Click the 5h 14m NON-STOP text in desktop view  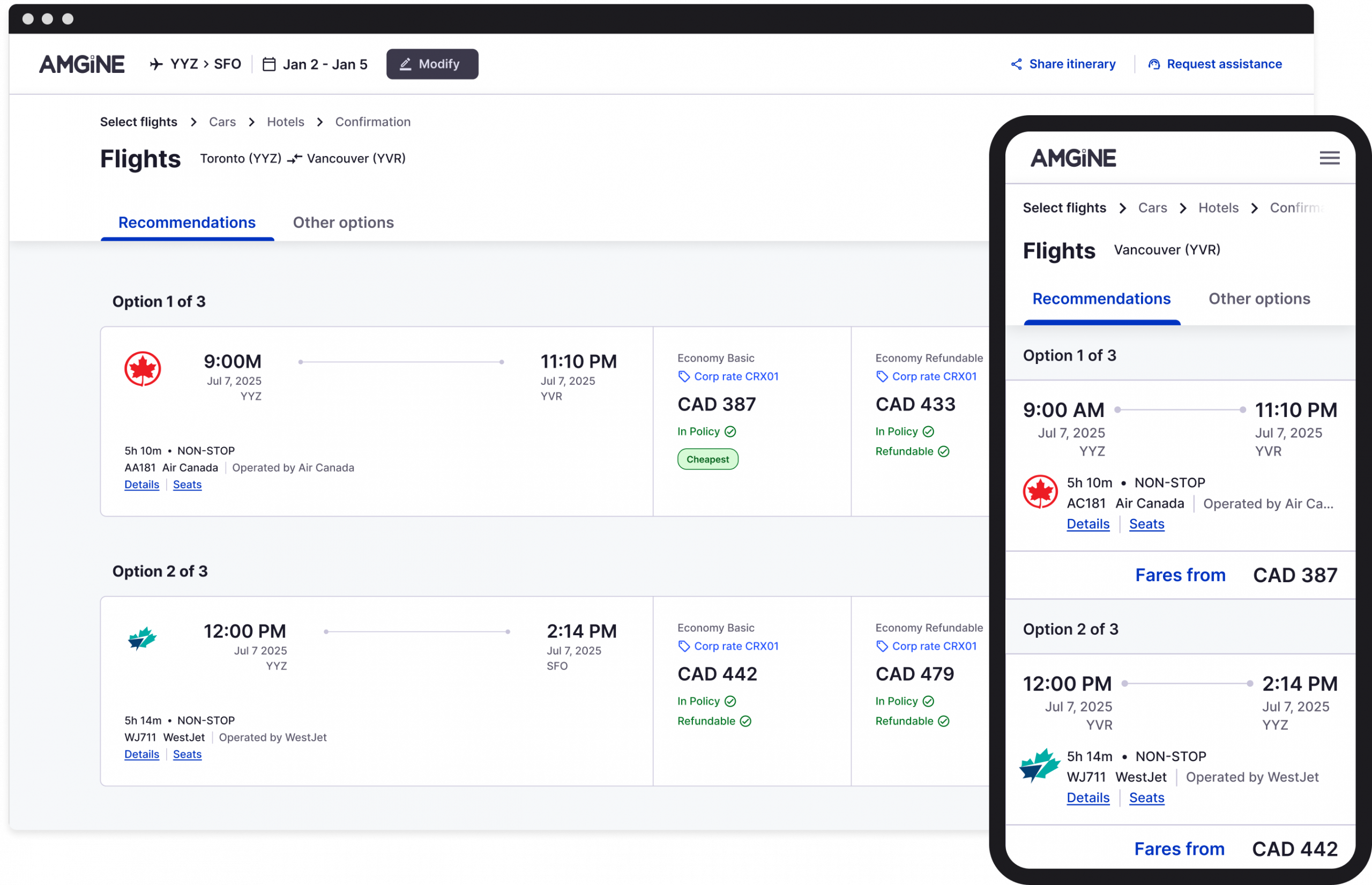point(179,720)
